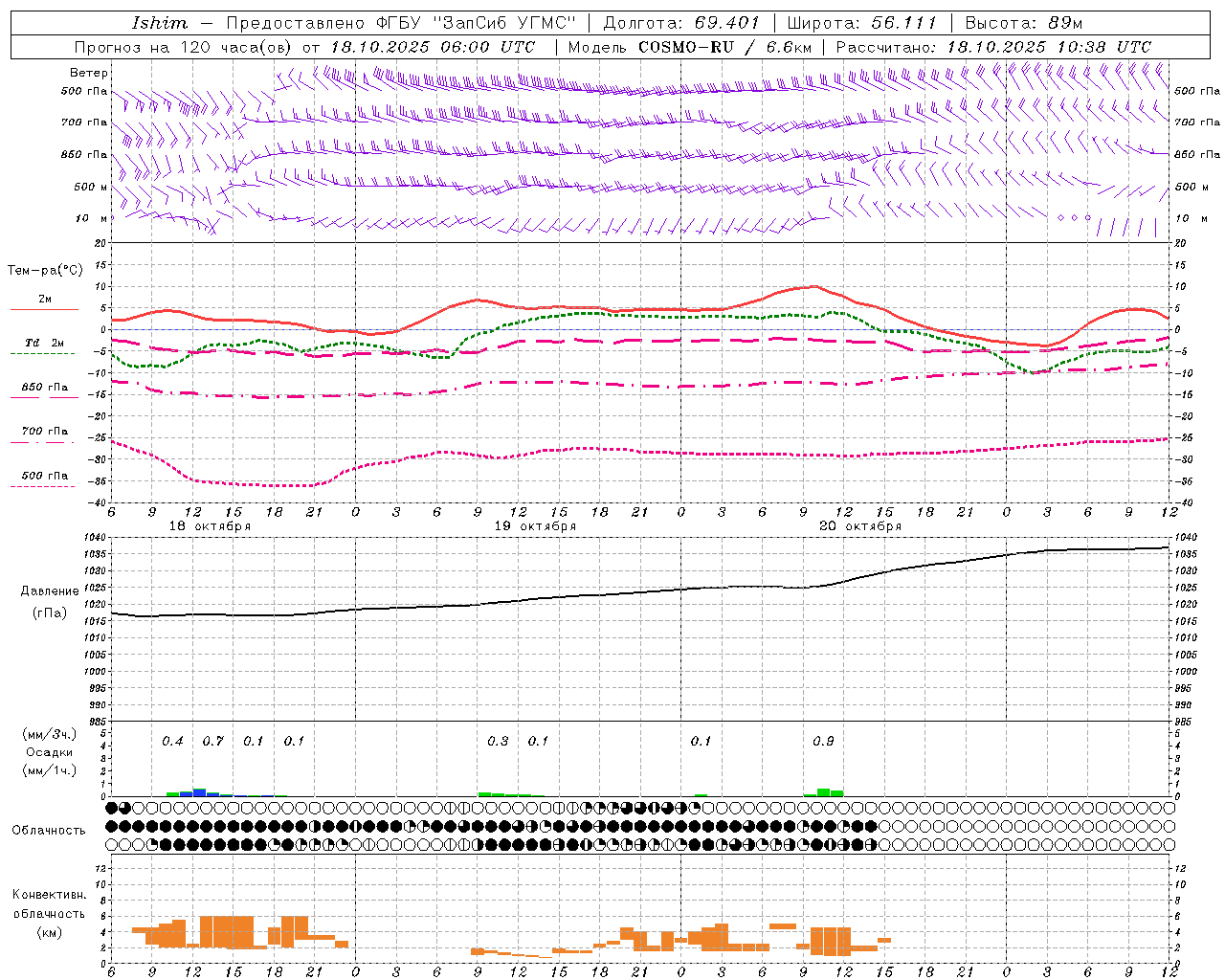Click the 0.7 precipitation amount
Viewport: 1225px width, 980px height.
pos(212,741)
